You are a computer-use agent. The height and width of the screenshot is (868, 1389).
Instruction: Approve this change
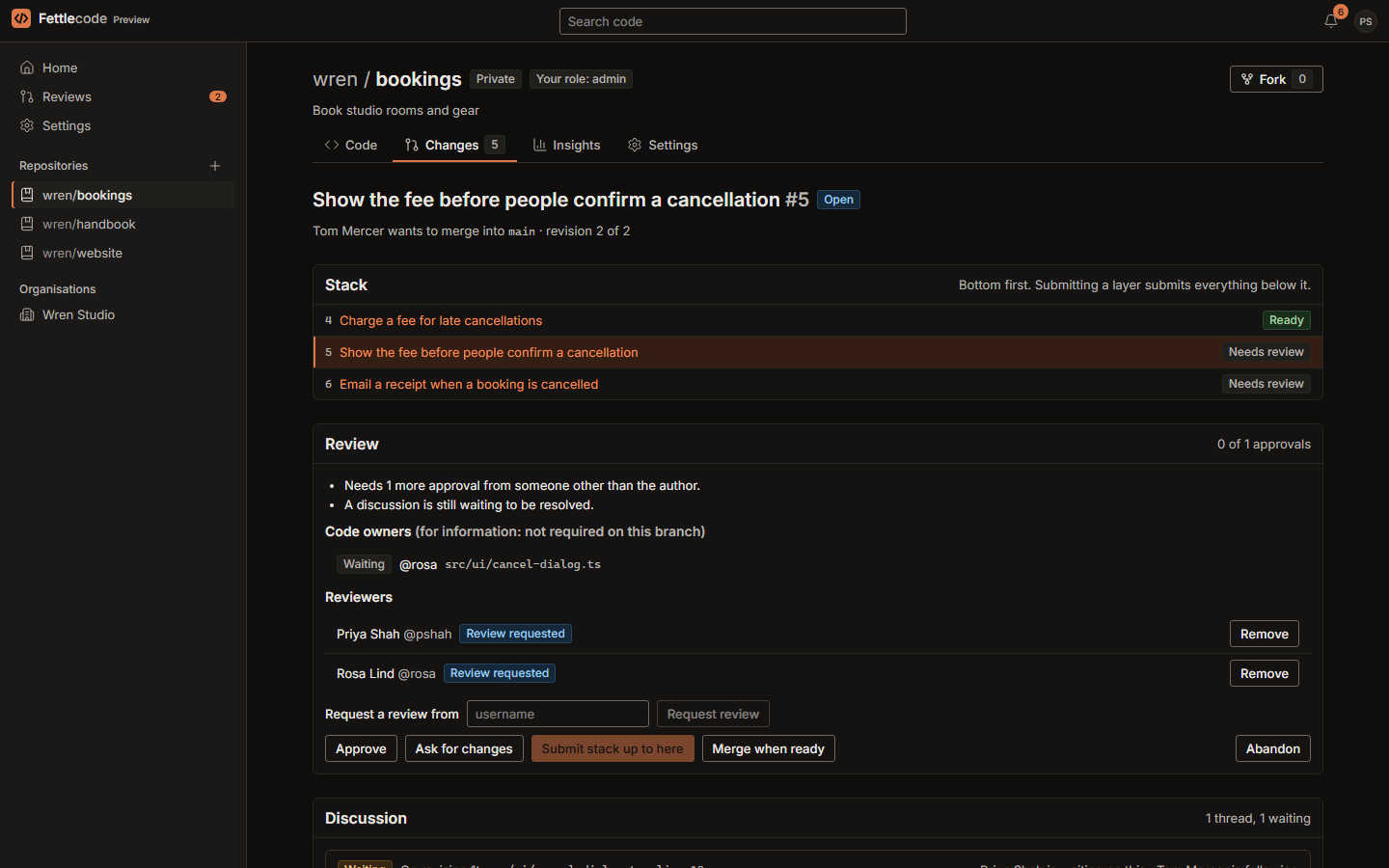pyautogui.click(x=361, y=748)
